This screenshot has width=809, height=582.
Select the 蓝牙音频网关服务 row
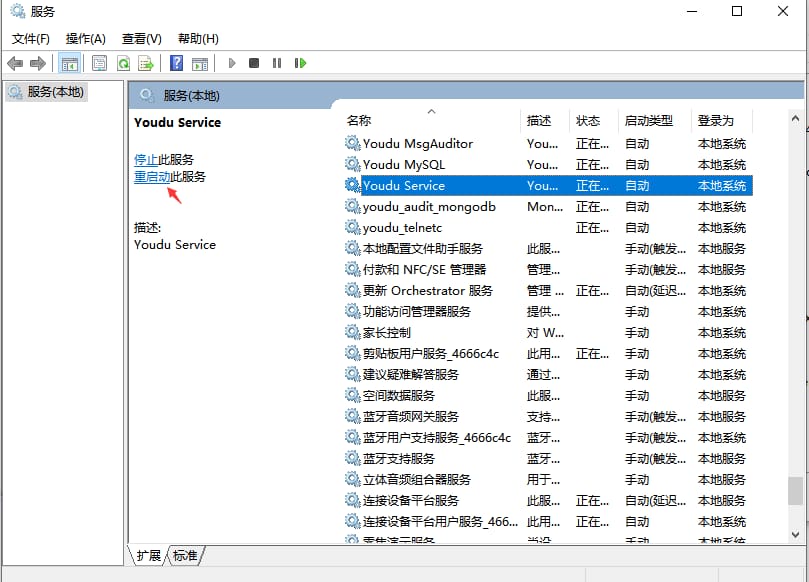(x=548, y=416)
